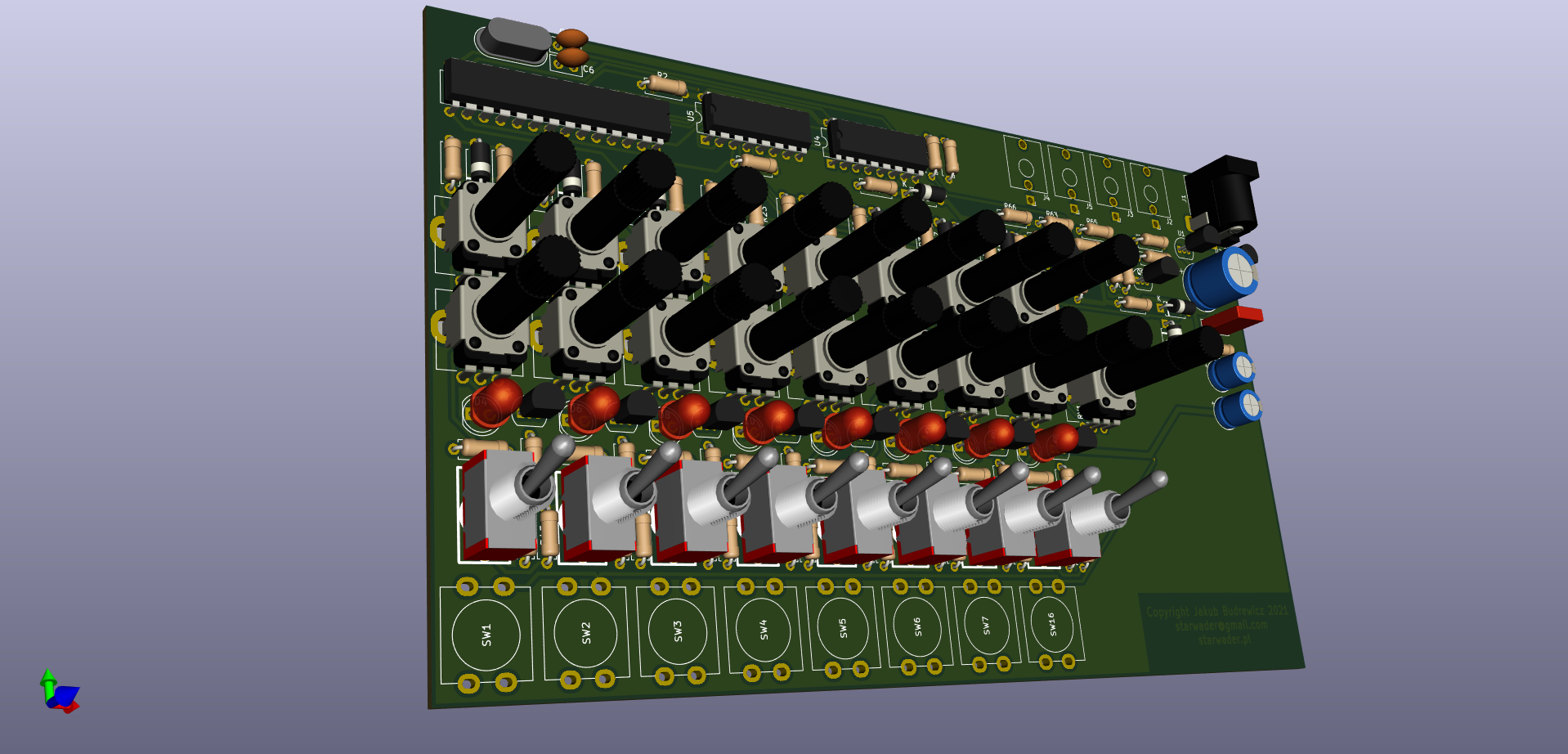Click the leftmost red LED
Image resolution: width=1568 pixels, height=754 pixels.
click(x=495, y=402)
